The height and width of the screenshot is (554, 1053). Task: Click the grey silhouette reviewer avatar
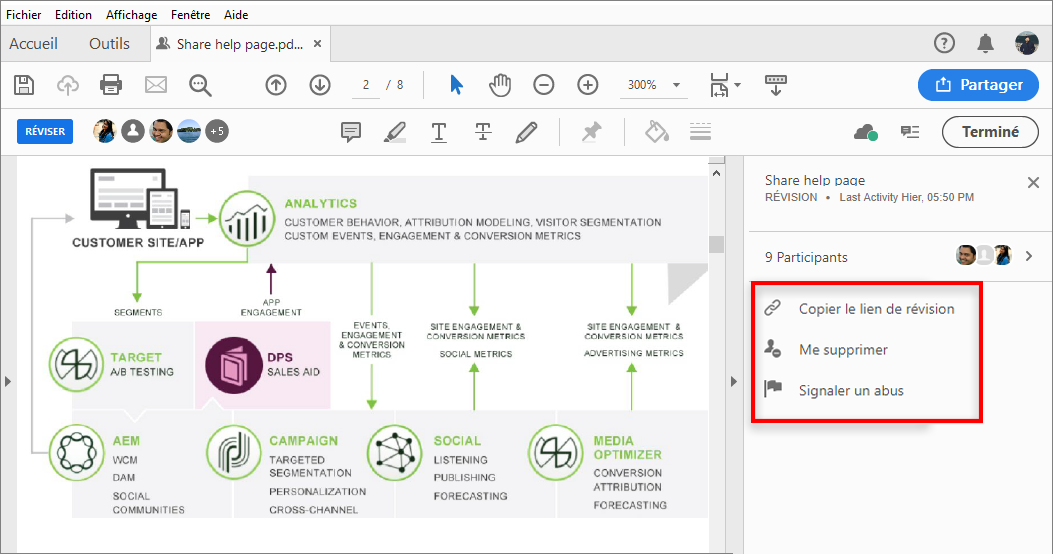pyautogui.click(x=133, y=131)
